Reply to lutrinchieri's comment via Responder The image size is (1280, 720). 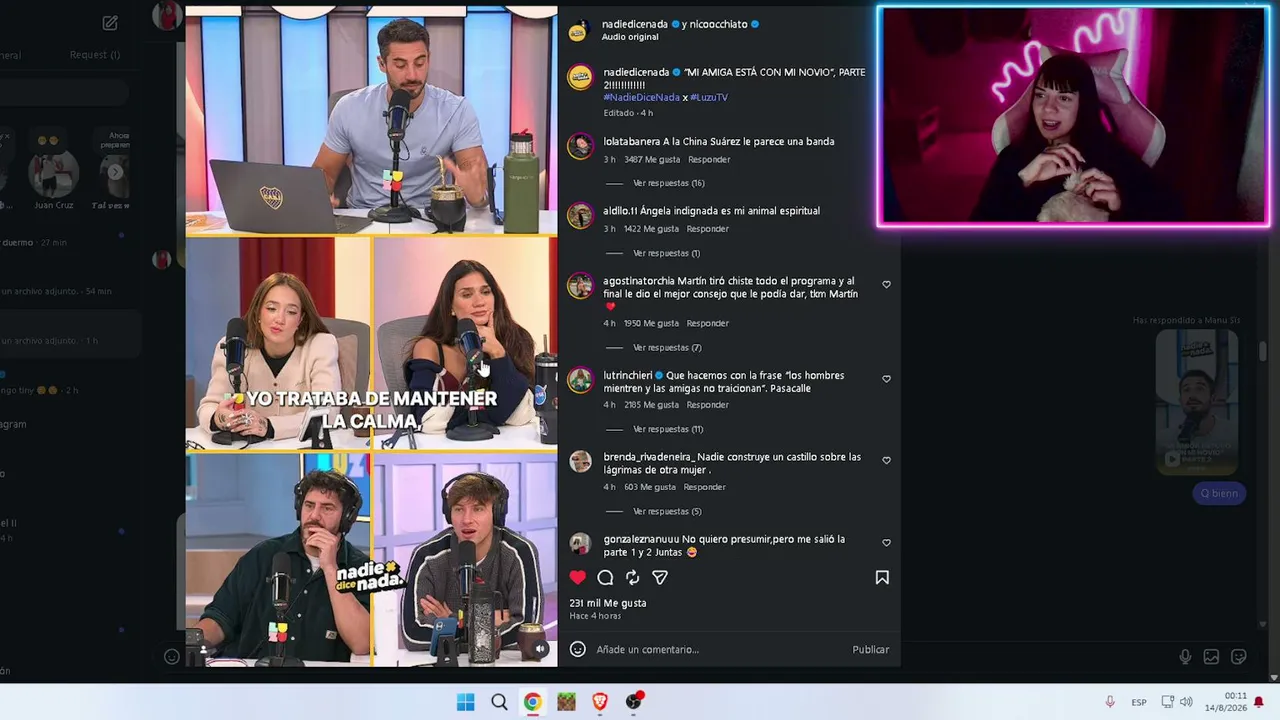coord(707,405)
